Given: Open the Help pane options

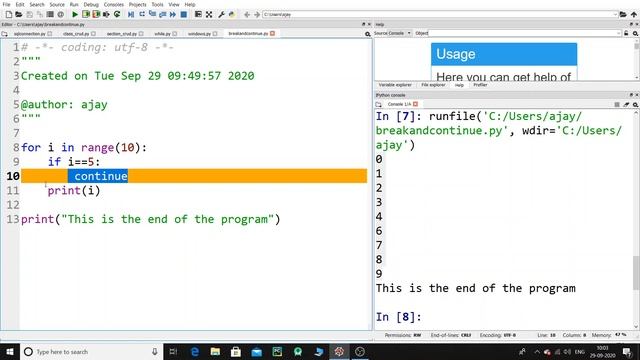Looking at the screenshot, I should click(636, 33).
